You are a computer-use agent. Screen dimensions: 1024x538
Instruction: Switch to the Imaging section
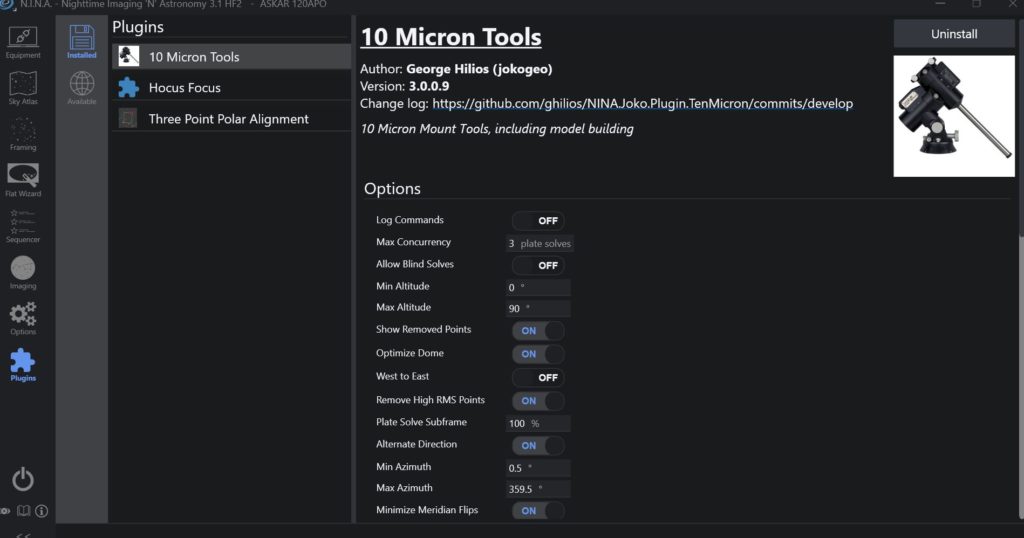23,272
